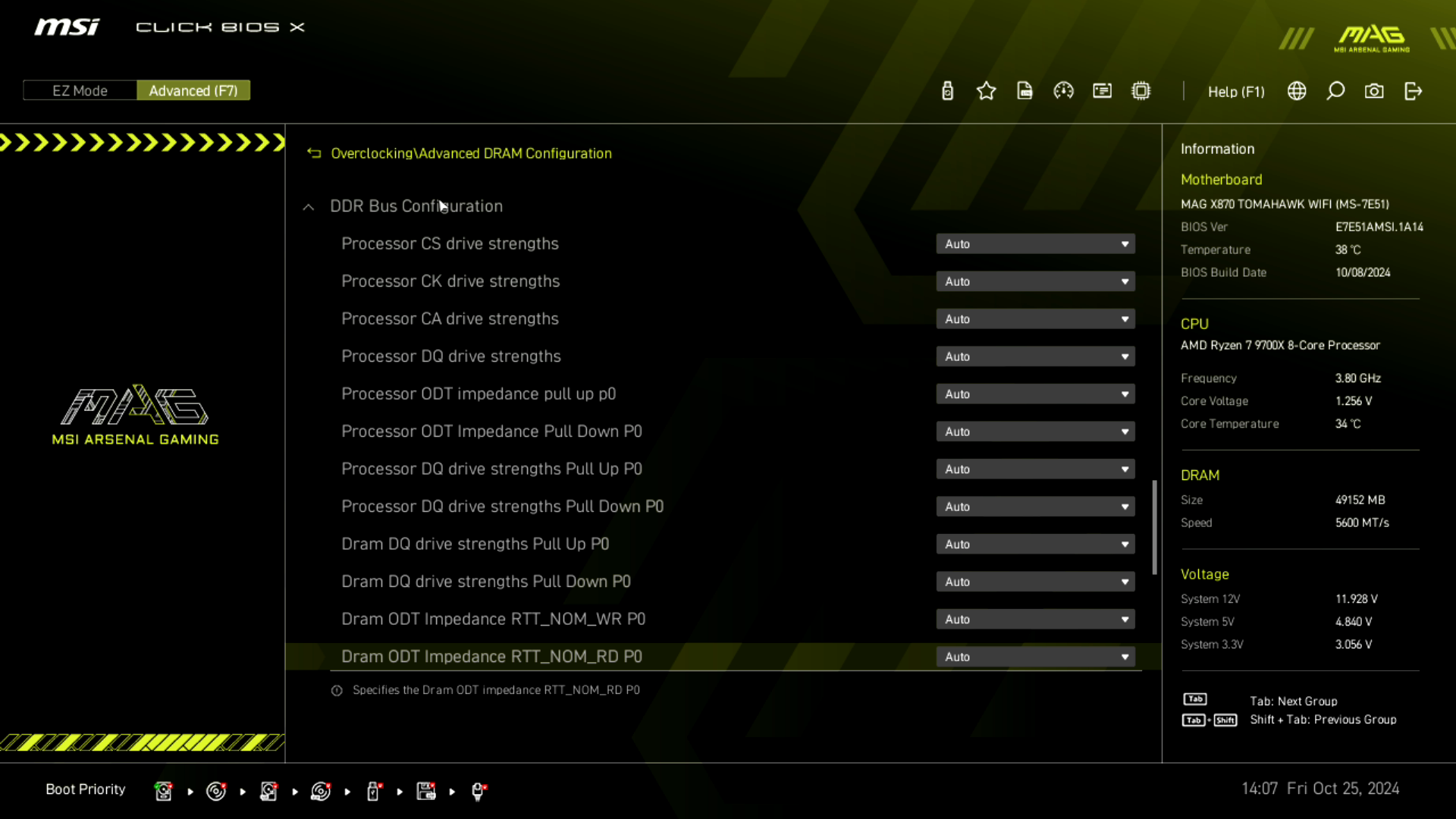Open Dram ODT Impedance RTT_NOM_RD P0 dropdown
This screenshot has width=1456, height=819.
1035,657
